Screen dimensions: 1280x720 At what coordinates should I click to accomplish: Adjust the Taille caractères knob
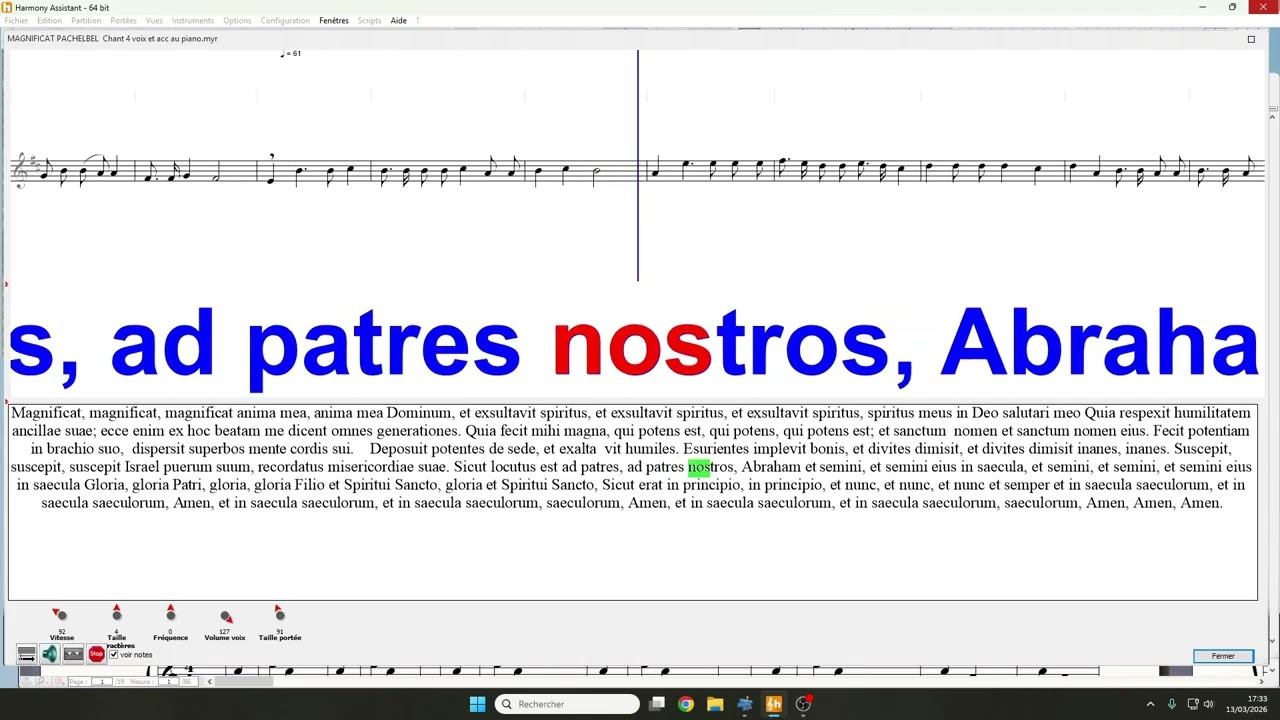coord(117,614)
